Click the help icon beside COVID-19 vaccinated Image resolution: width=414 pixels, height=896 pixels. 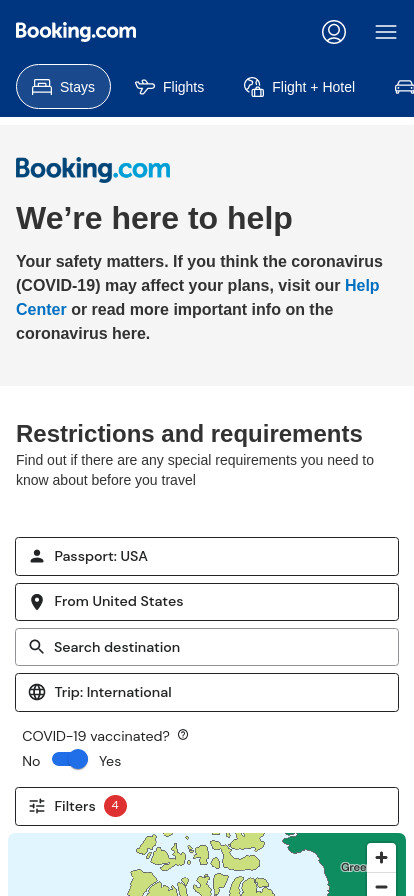pyautogui.click(x=183, y=735)
